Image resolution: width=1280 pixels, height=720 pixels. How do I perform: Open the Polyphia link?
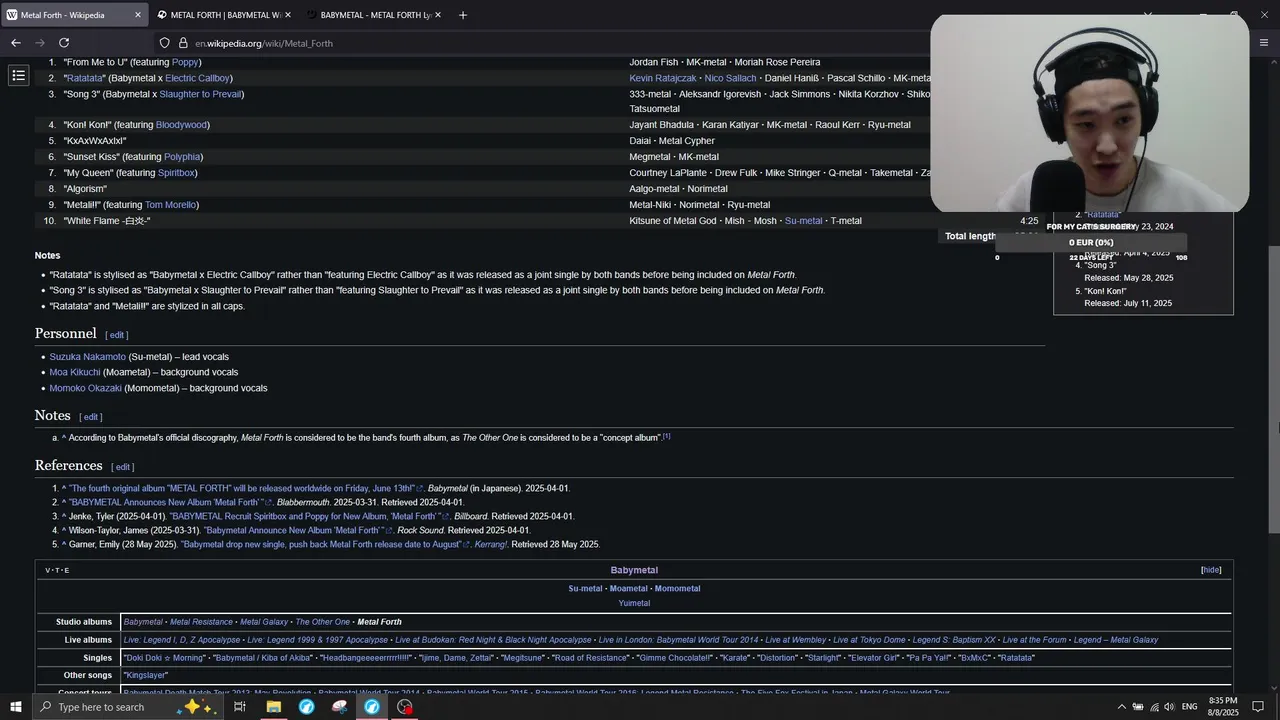pyautogui.click(x=182, y=157)
